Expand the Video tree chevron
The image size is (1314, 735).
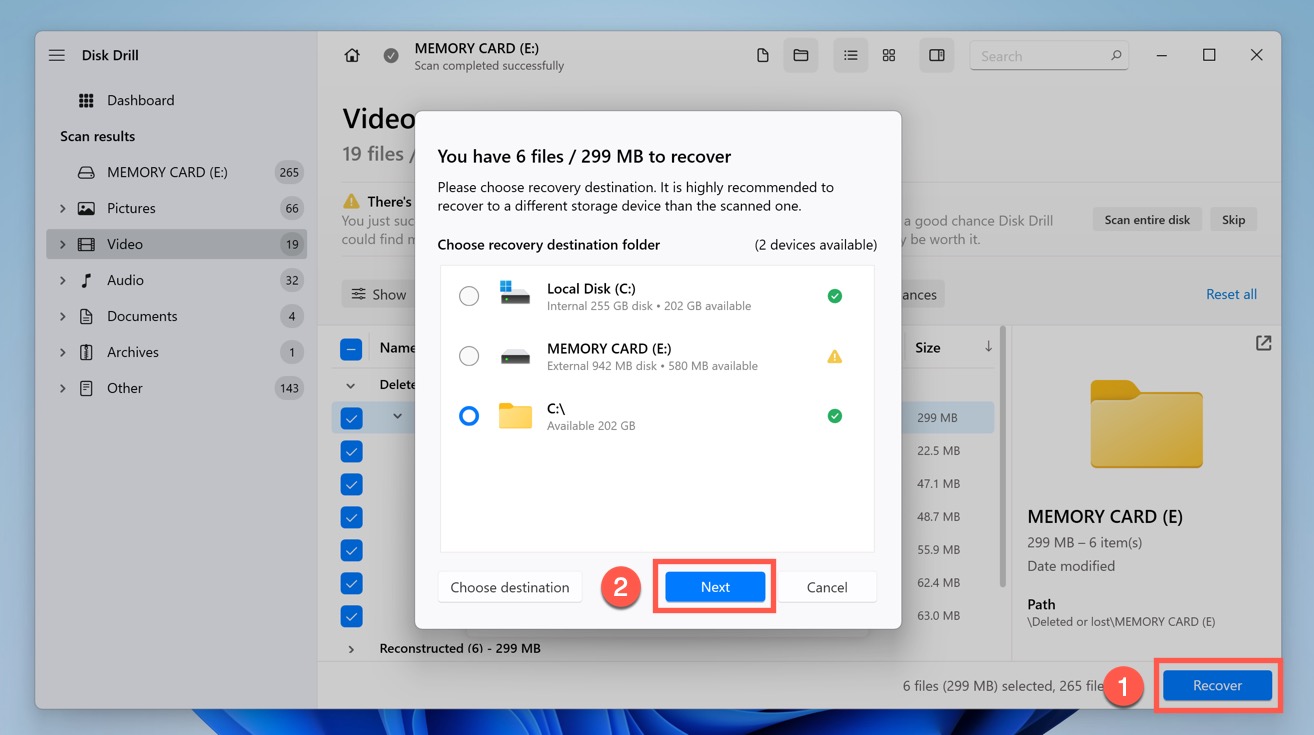point(62,244)
